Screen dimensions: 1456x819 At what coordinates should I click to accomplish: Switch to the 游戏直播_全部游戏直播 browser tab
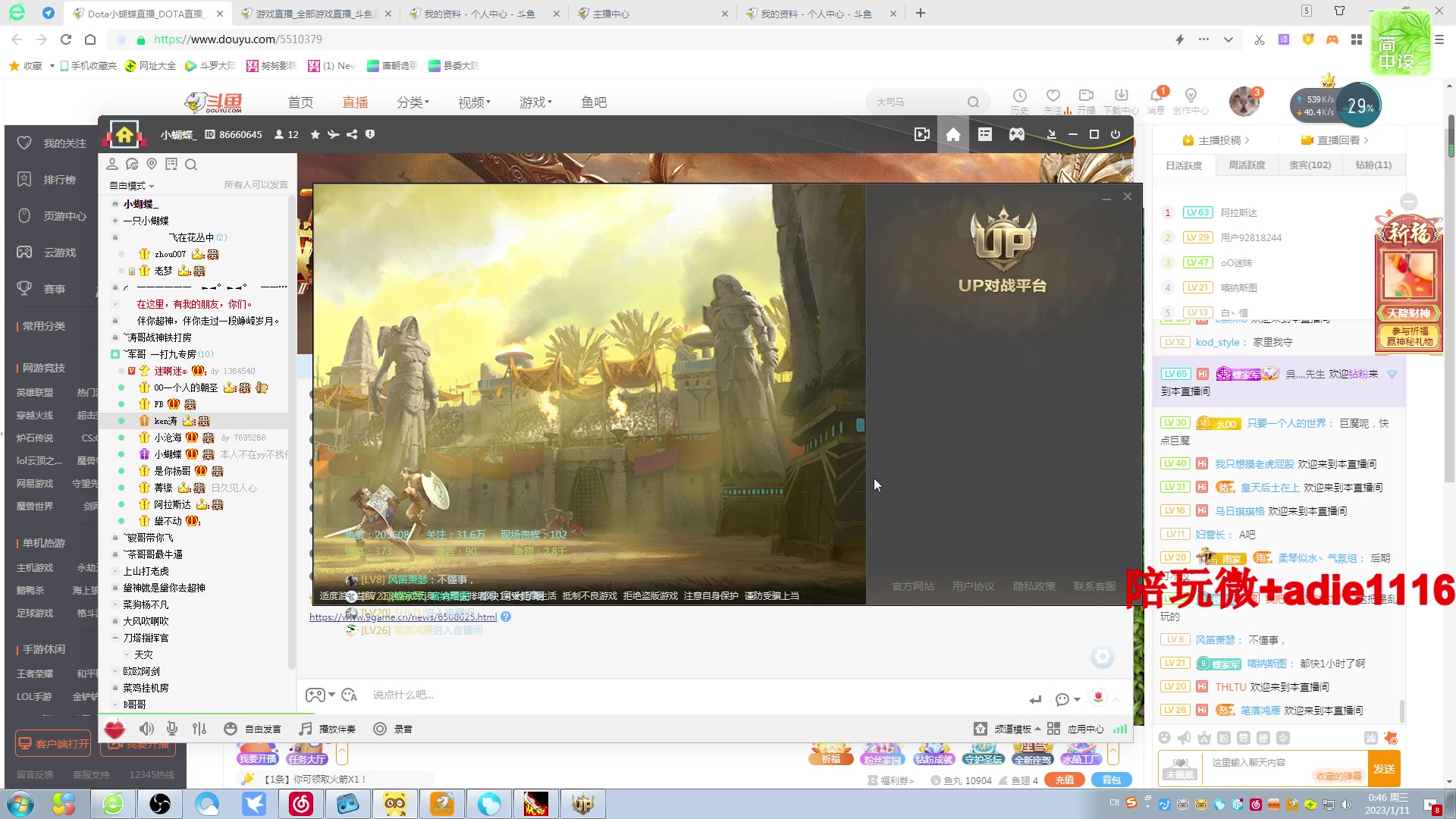click(316, 13)
